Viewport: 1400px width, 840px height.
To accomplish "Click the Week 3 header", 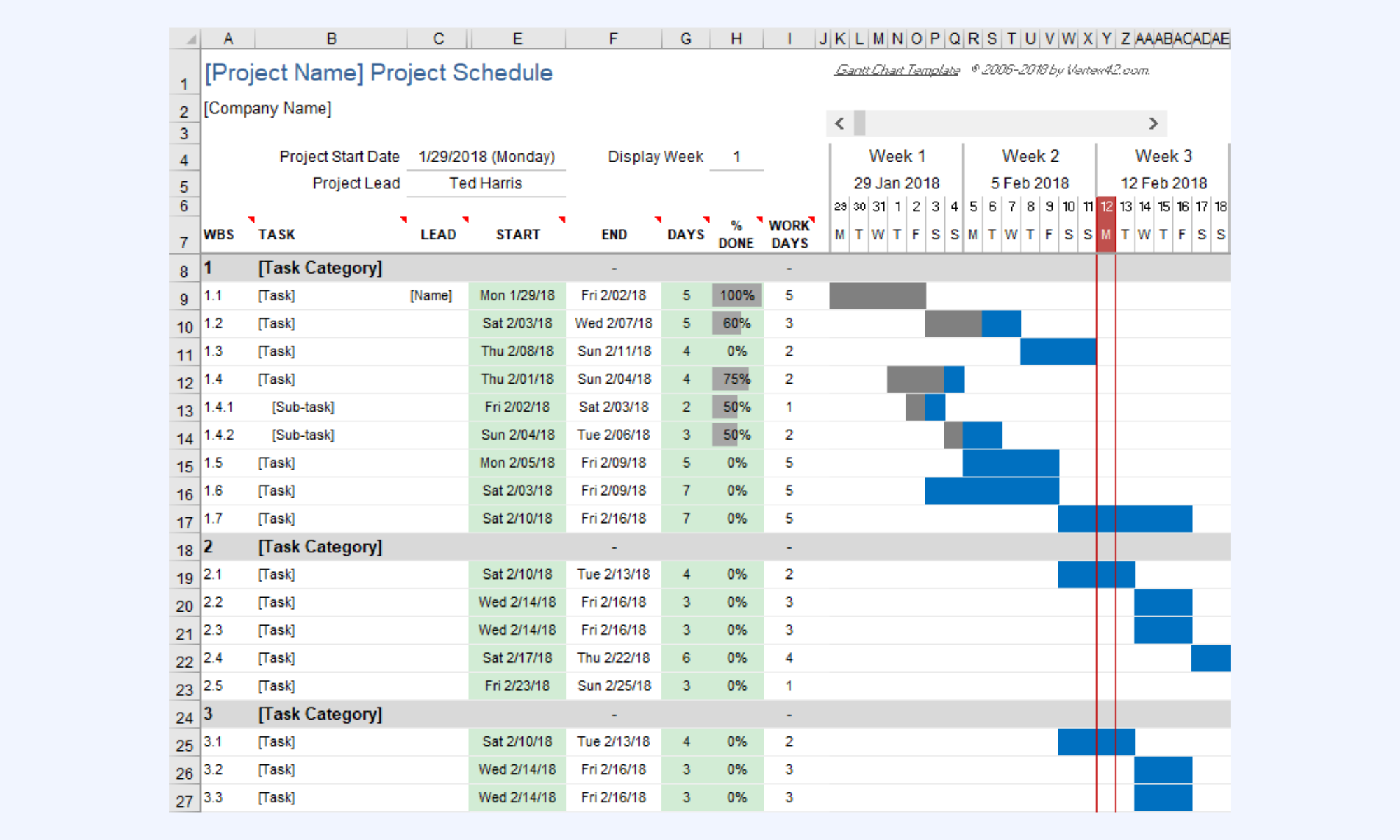I will tap(1163, 156).
